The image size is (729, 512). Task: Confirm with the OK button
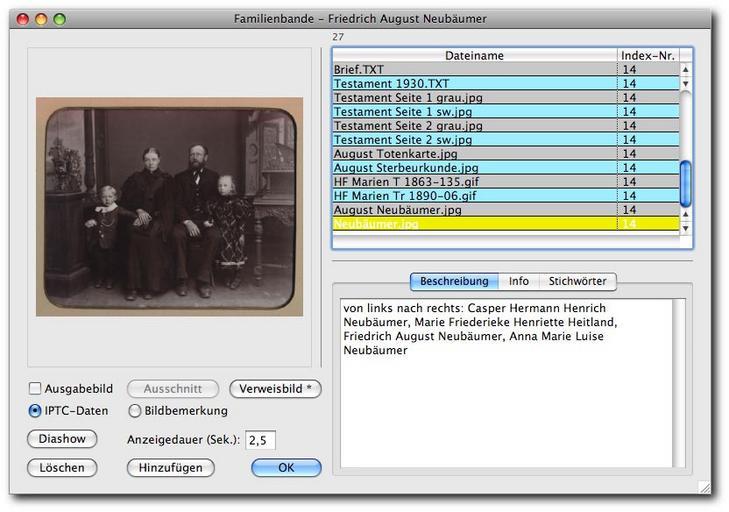pyautogui.click(x=286, y=468)
